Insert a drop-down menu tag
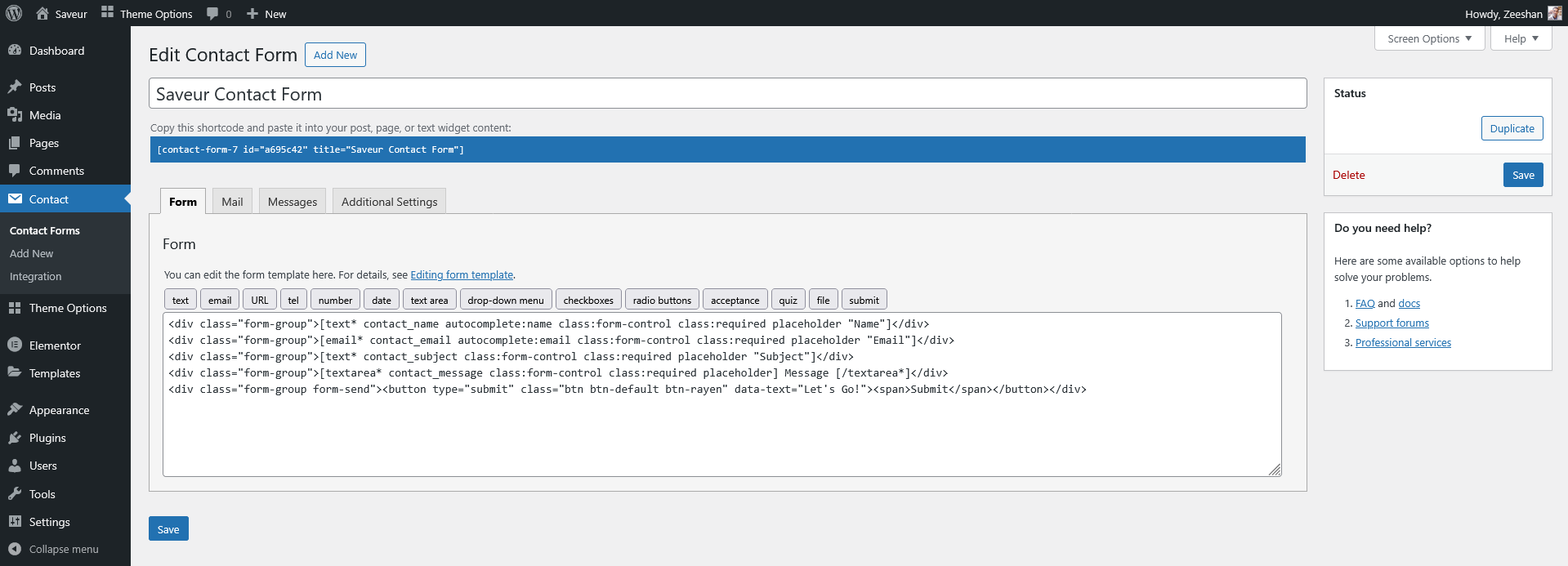This screenshot has width=1568, height=566. coord(506,300)
